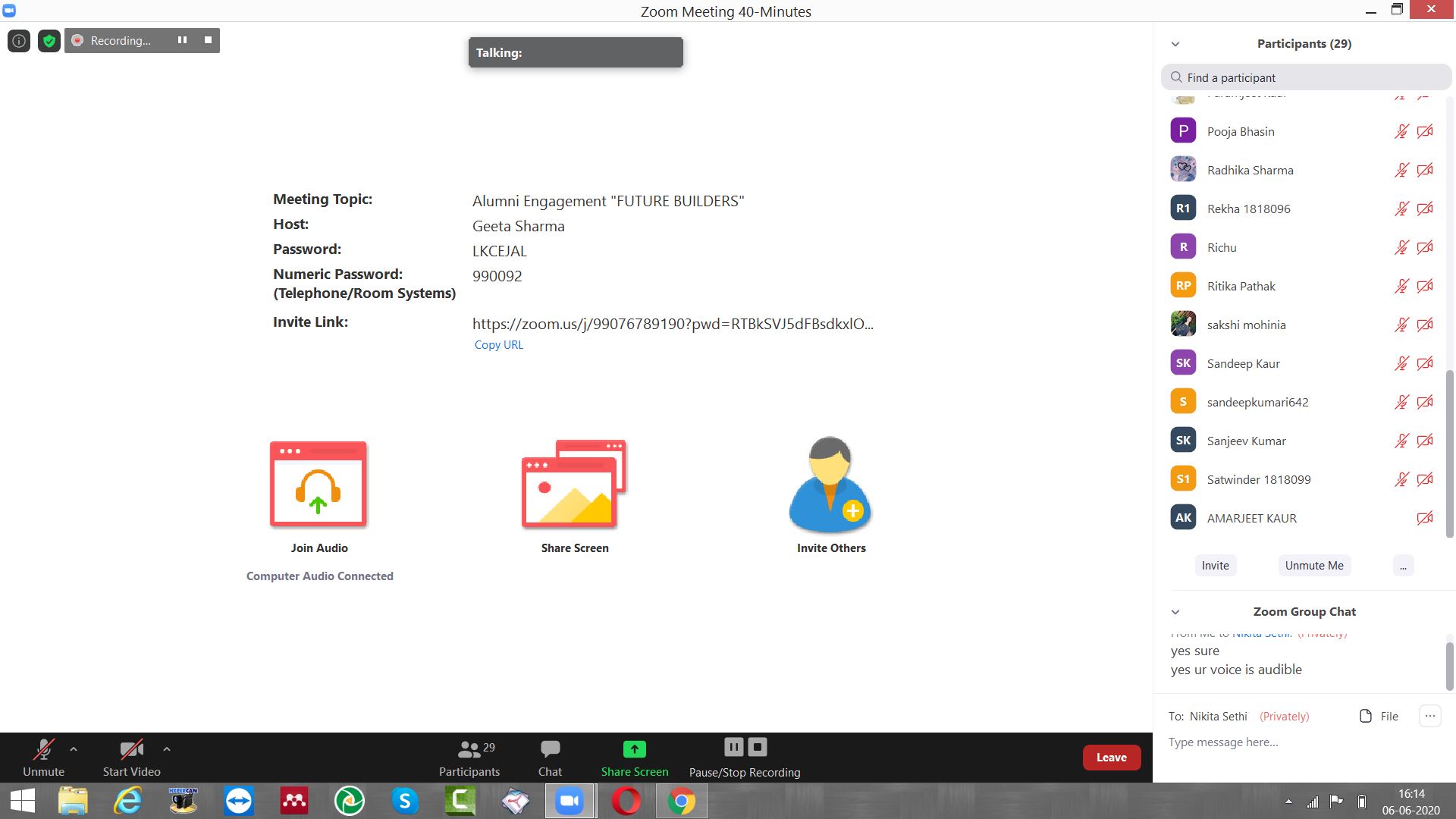Show hidden system tray icons arrow

coord(1288,802)
